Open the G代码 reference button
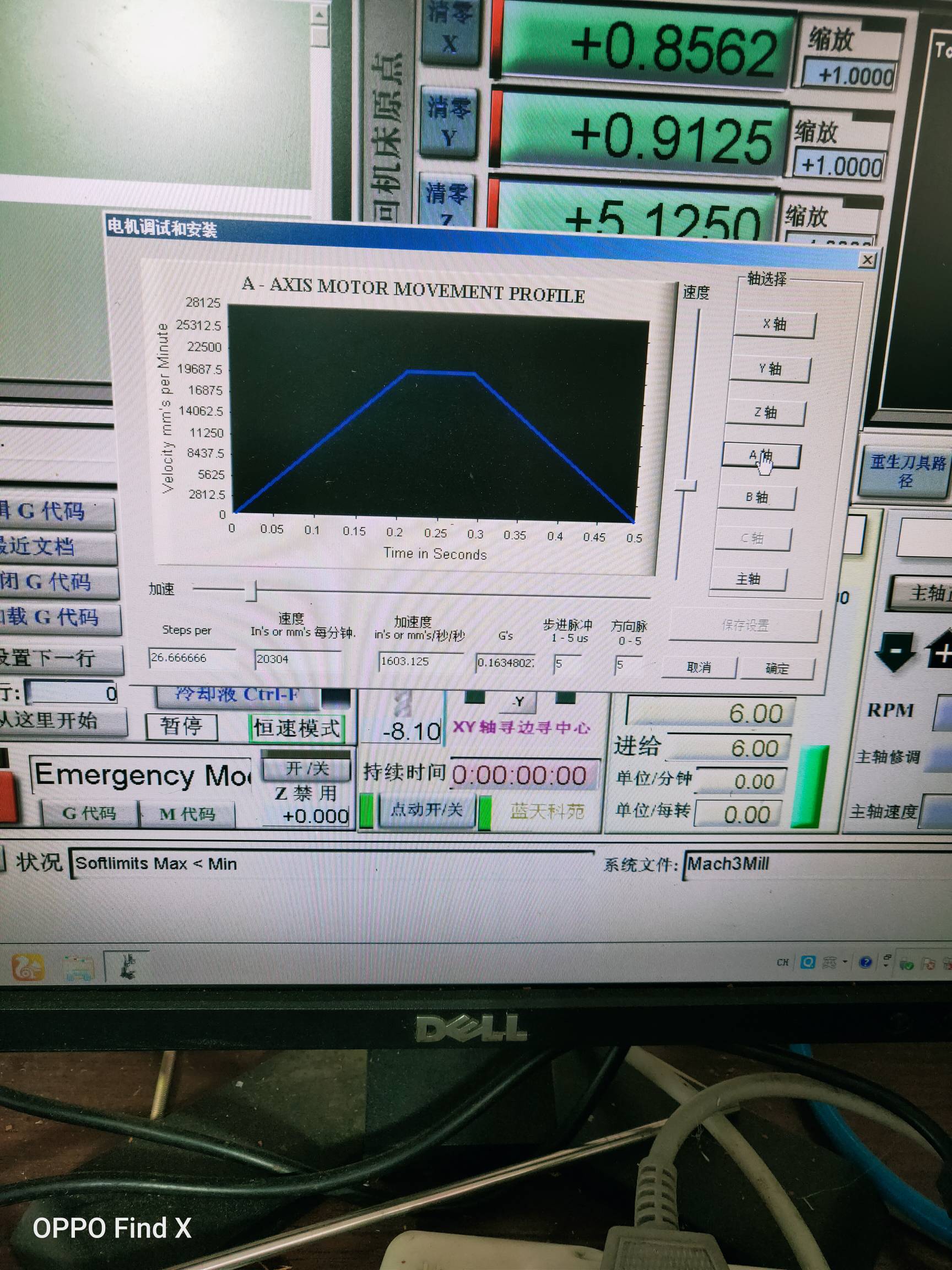The image size is (952, 1270). click(89, 813)
